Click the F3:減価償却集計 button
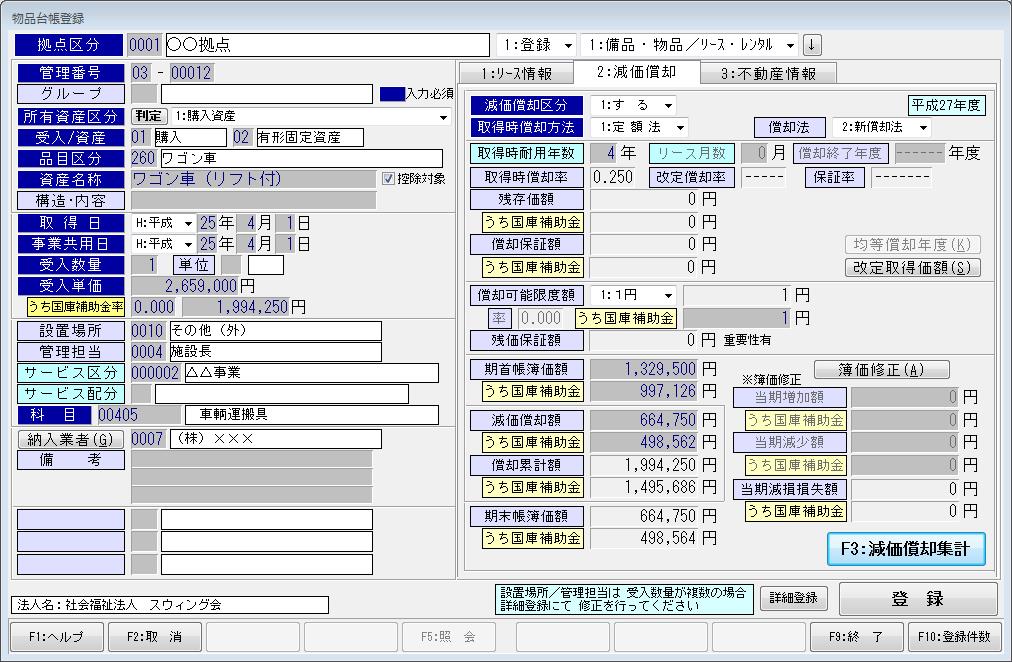Image resolution: width=1012 pixels, height=662 pixels. 906,549
